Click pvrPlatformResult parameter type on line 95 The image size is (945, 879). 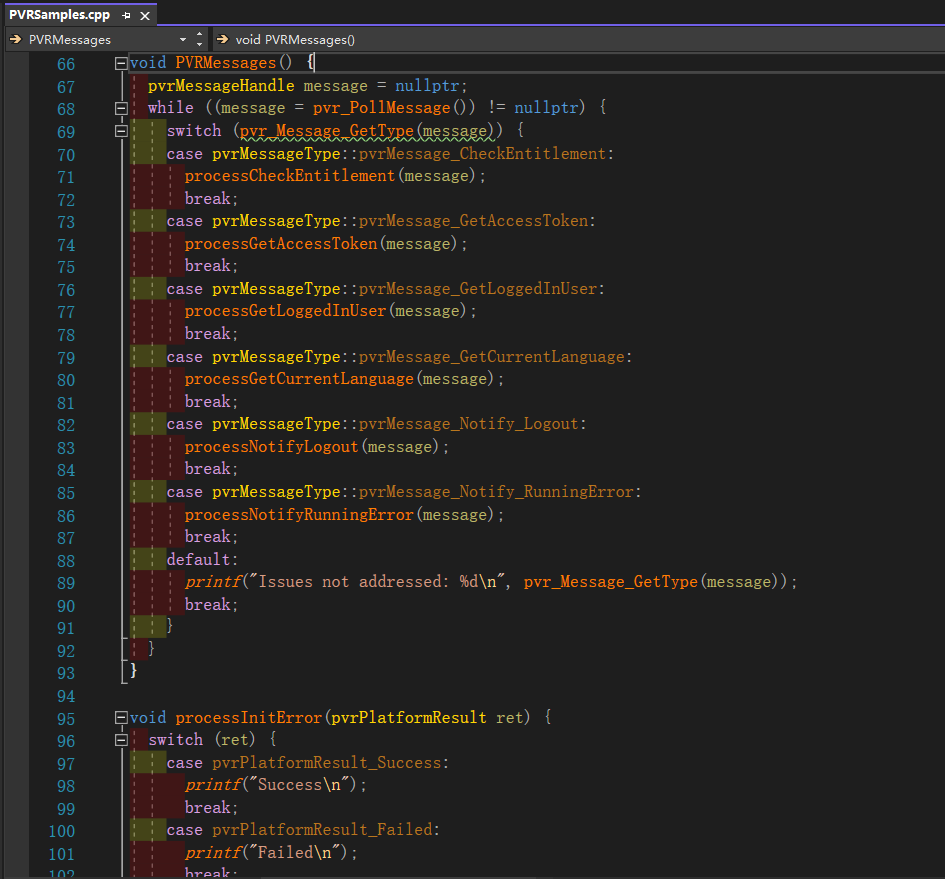409,717
